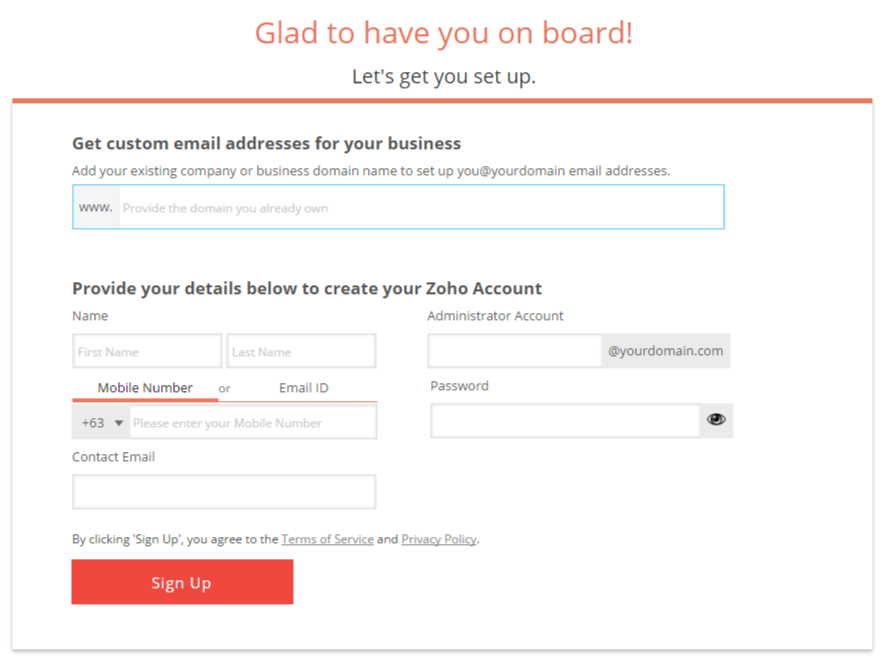Screen dimensions: 886x659
Task: Click the @yourdomain.com suffix label
Action: pyautogui.click(x=666, y=351)
